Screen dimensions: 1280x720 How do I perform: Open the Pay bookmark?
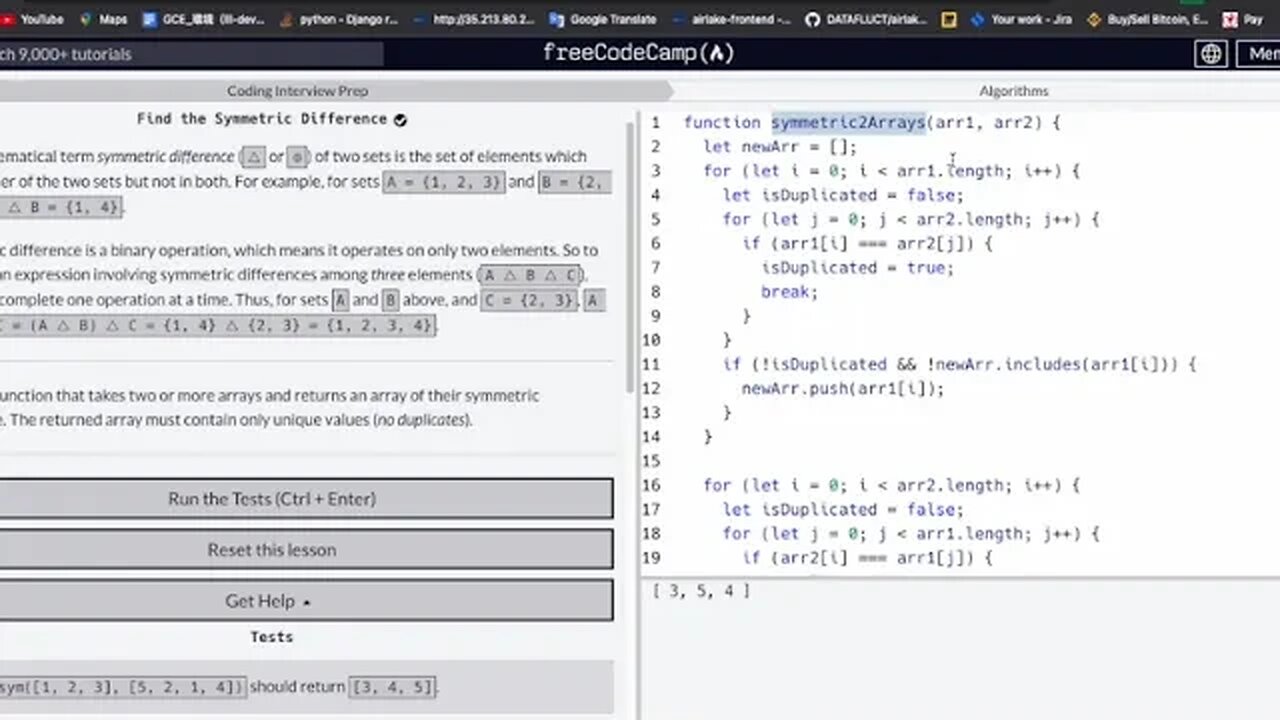1243,19
